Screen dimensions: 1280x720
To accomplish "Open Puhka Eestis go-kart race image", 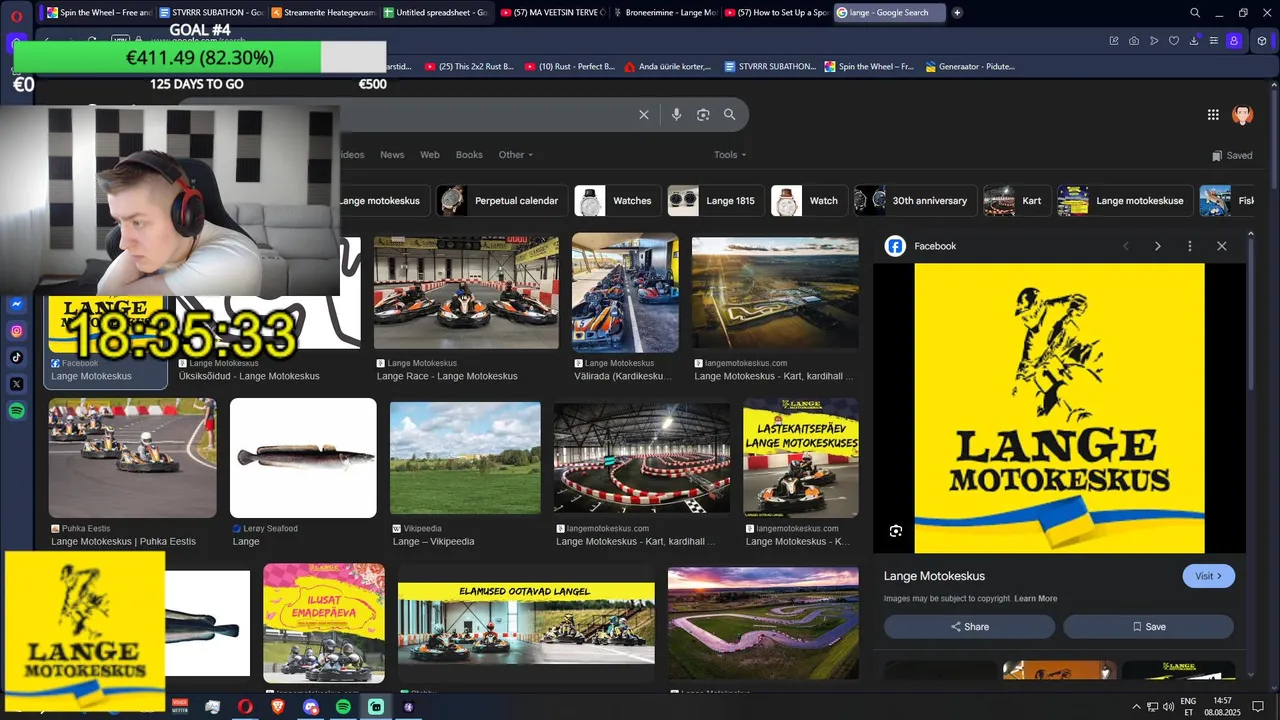I will tap(132, 458).
